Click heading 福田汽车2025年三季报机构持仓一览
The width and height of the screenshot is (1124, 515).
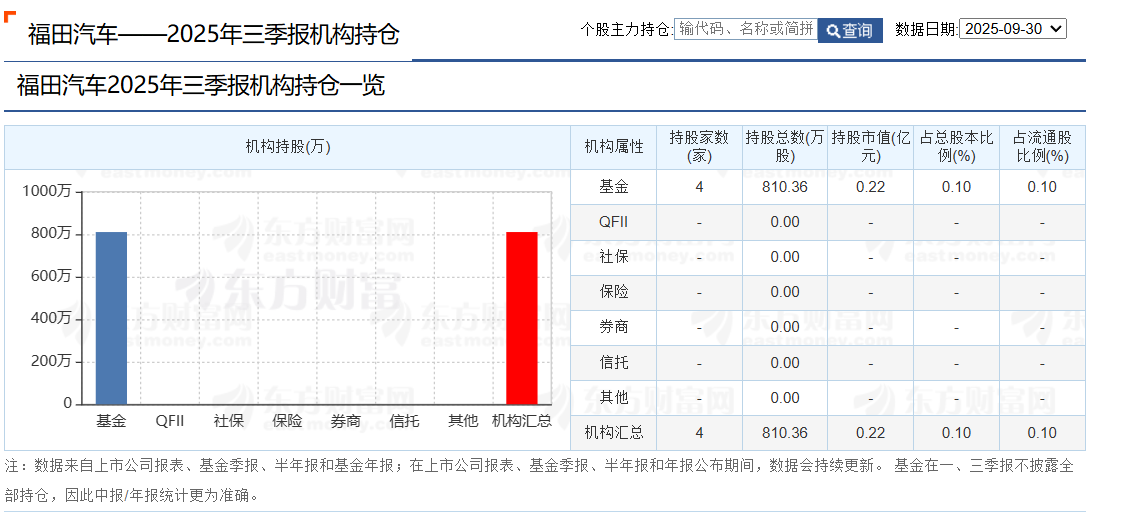(x=201, y=85)
